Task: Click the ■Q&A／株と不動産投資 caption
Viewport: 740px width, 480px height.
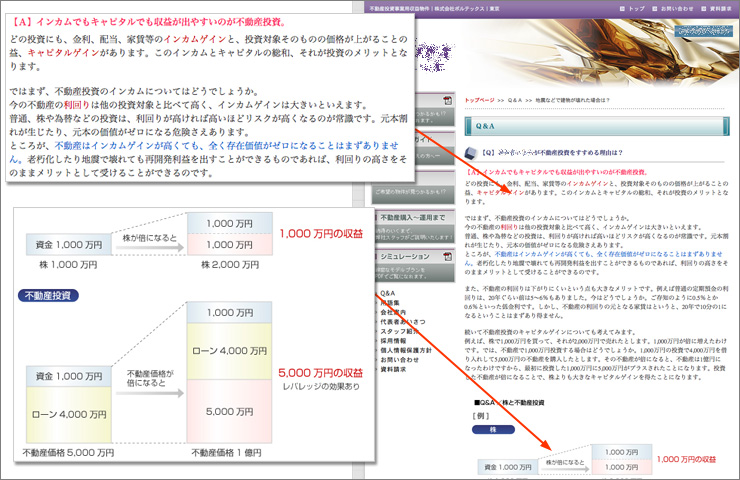Action: (509, 403)
